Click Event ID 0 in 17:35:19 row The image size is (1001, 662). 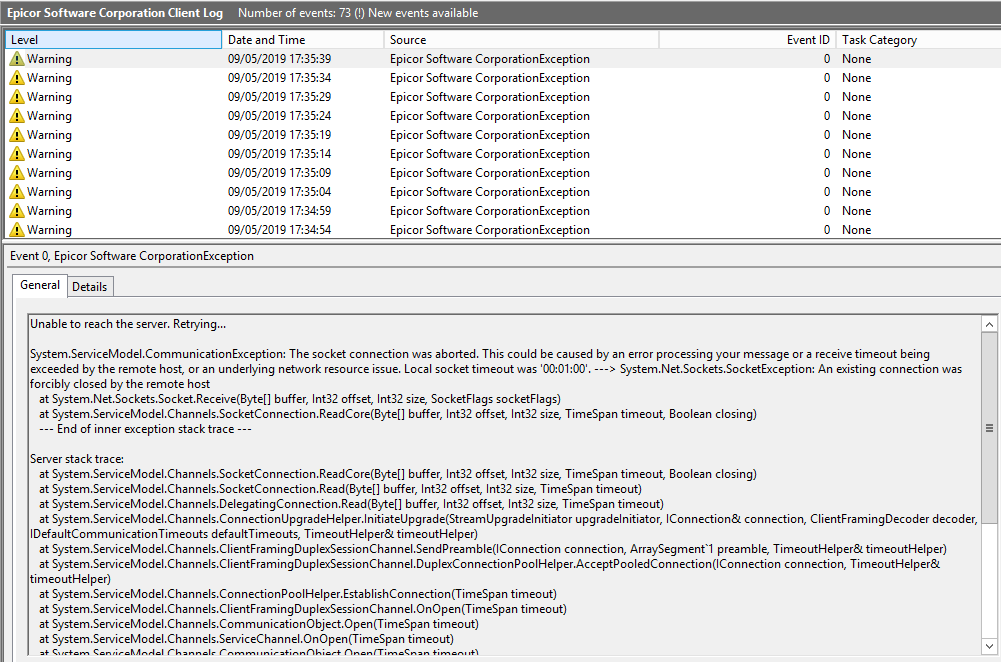pos(827,135)
